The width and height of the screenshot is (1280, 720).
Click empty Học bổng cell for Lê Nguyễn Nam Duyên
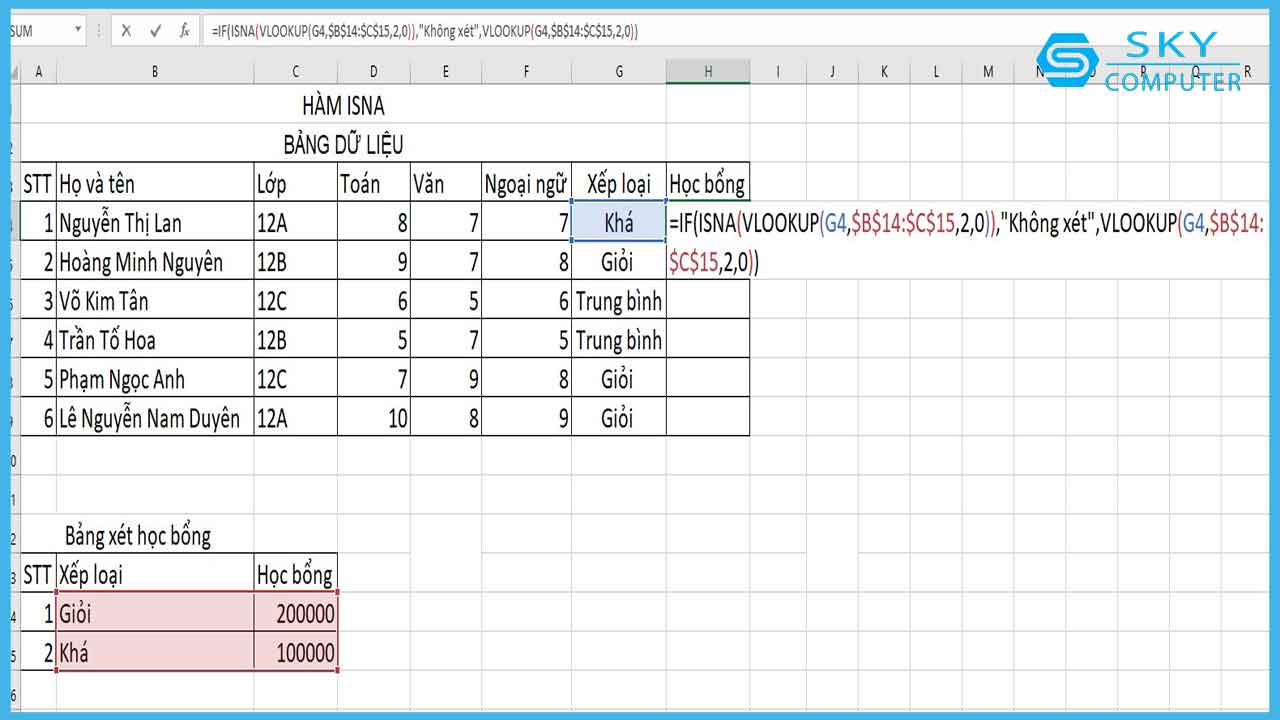[707, 418]
